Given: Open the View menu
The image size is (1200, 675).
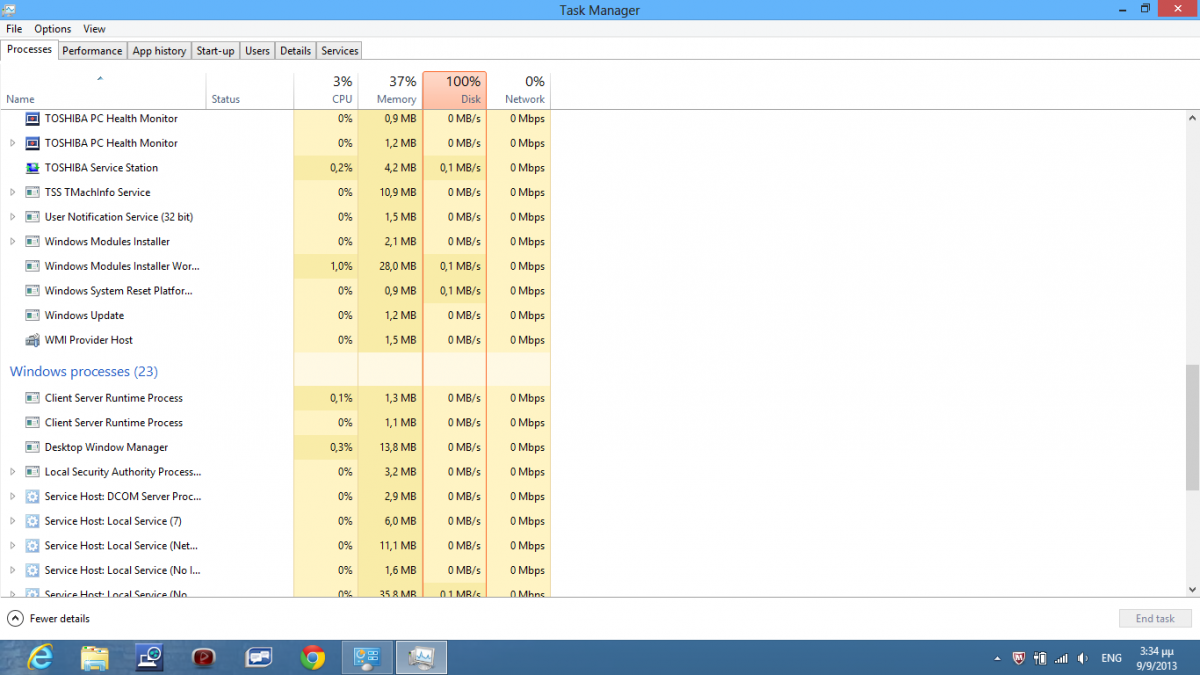Looking at the screenshot, I should [94, 29].
